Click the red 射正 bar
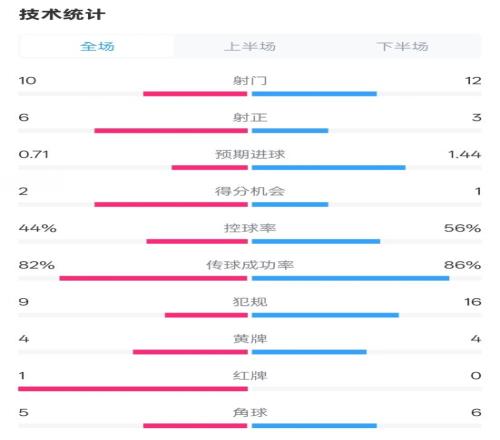 171,131
